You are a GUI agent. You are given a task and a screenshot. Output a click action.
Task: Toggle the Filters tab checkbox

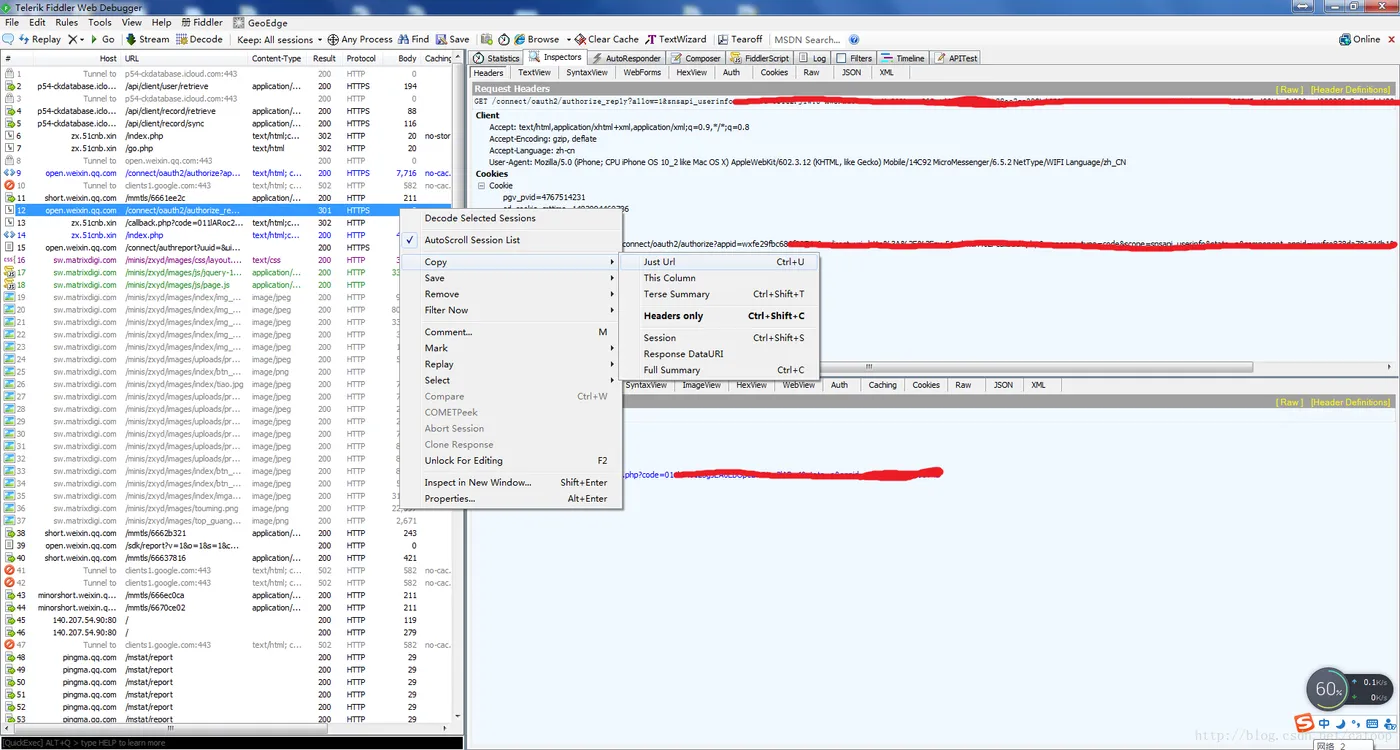(x=841, y=58)
